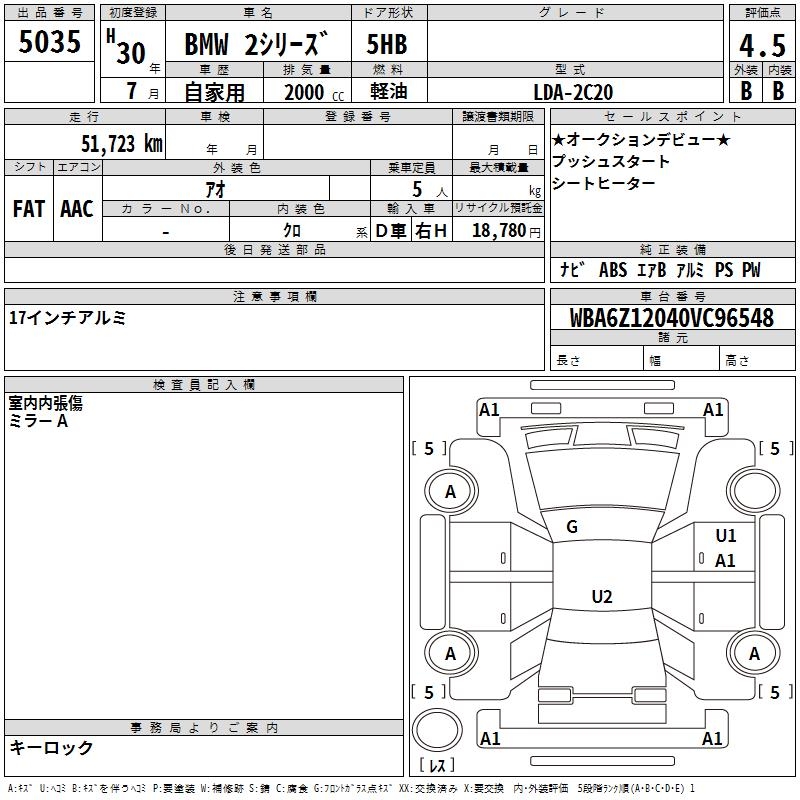Click the D車 import label
The height and width of the screenshot is (800, 800).
tap(390, 231)
